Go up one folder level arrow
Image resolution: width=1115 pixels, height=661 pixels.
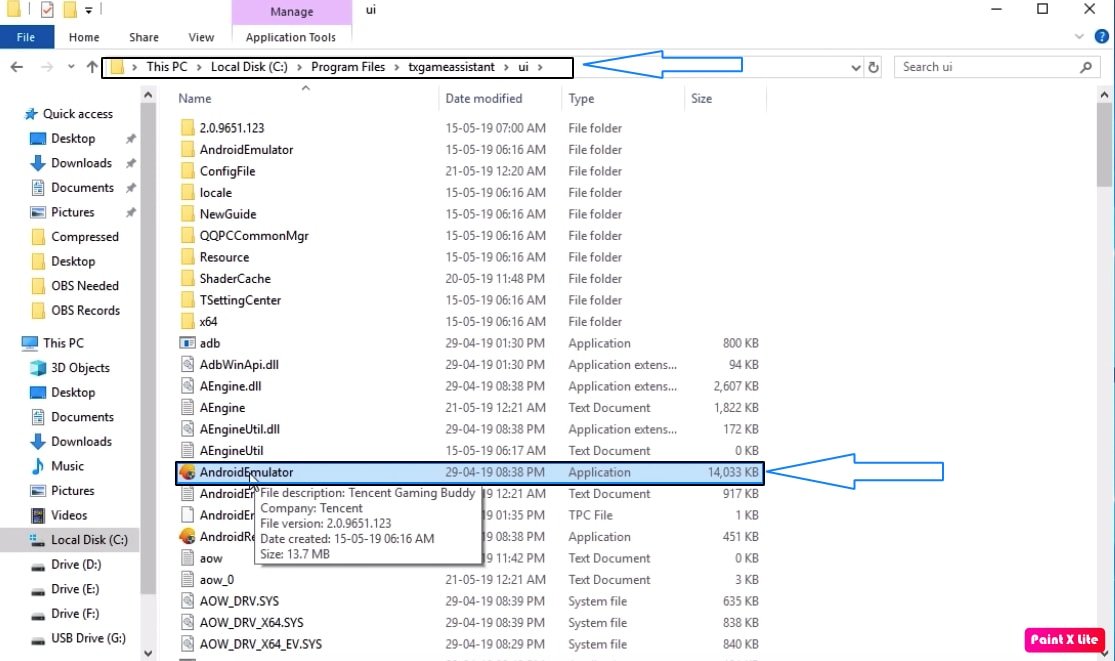pyautogui.click(x=92, y=67)
